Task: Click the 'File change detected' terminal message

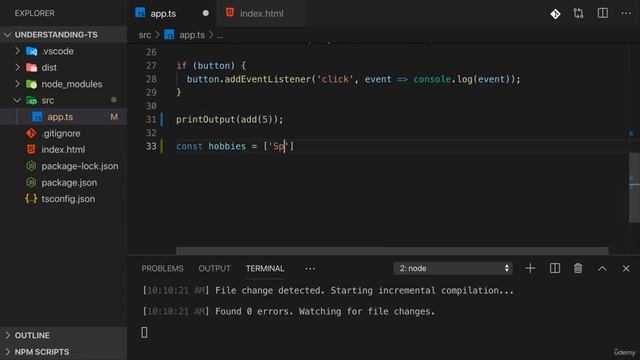Action: pos(364,291)
